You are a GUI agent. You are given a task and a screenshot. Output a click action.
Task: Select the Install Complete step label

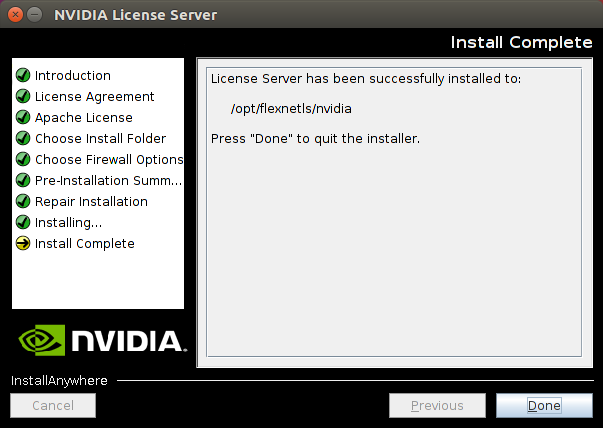(x=84, y=244)
